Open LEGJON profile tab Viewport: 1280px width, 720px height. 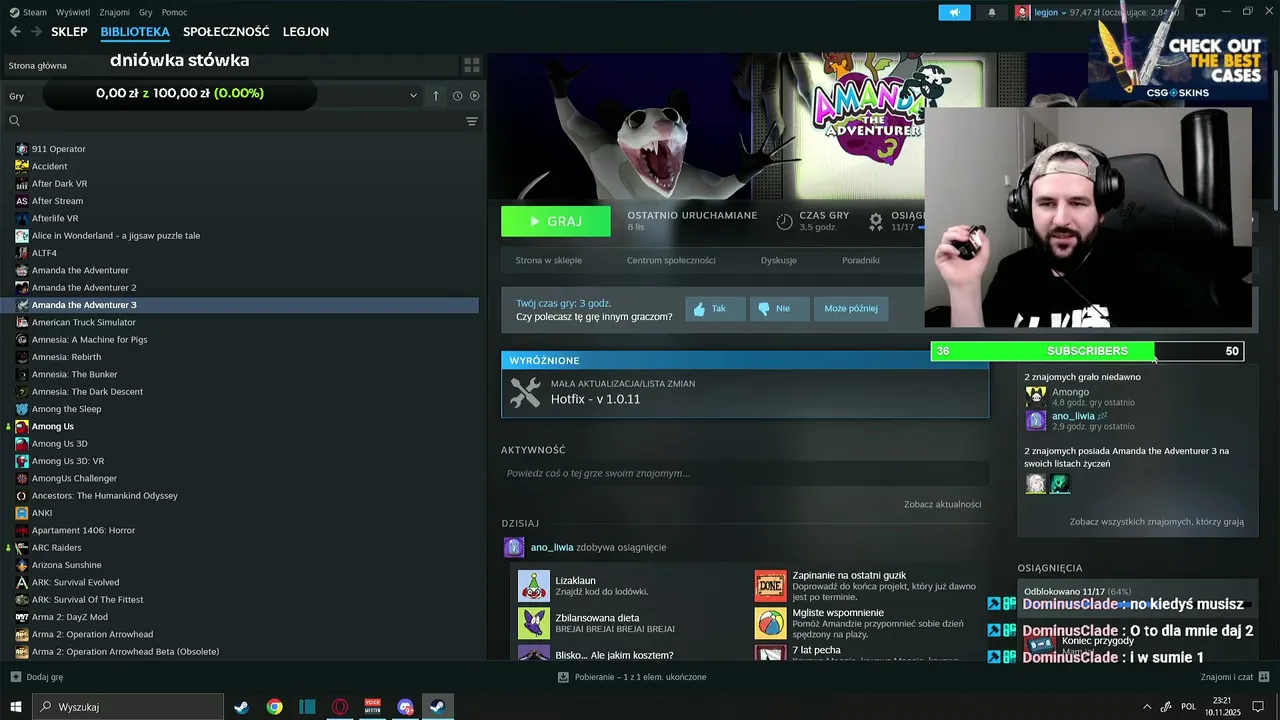[x=306, y=32]
